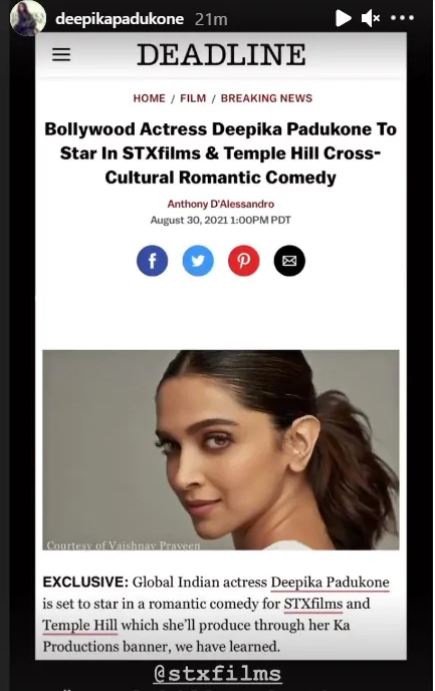The height and width of the screenshot is (691, 435).
Task: Go to FILM breadcrumb
Action: point(193,98)
